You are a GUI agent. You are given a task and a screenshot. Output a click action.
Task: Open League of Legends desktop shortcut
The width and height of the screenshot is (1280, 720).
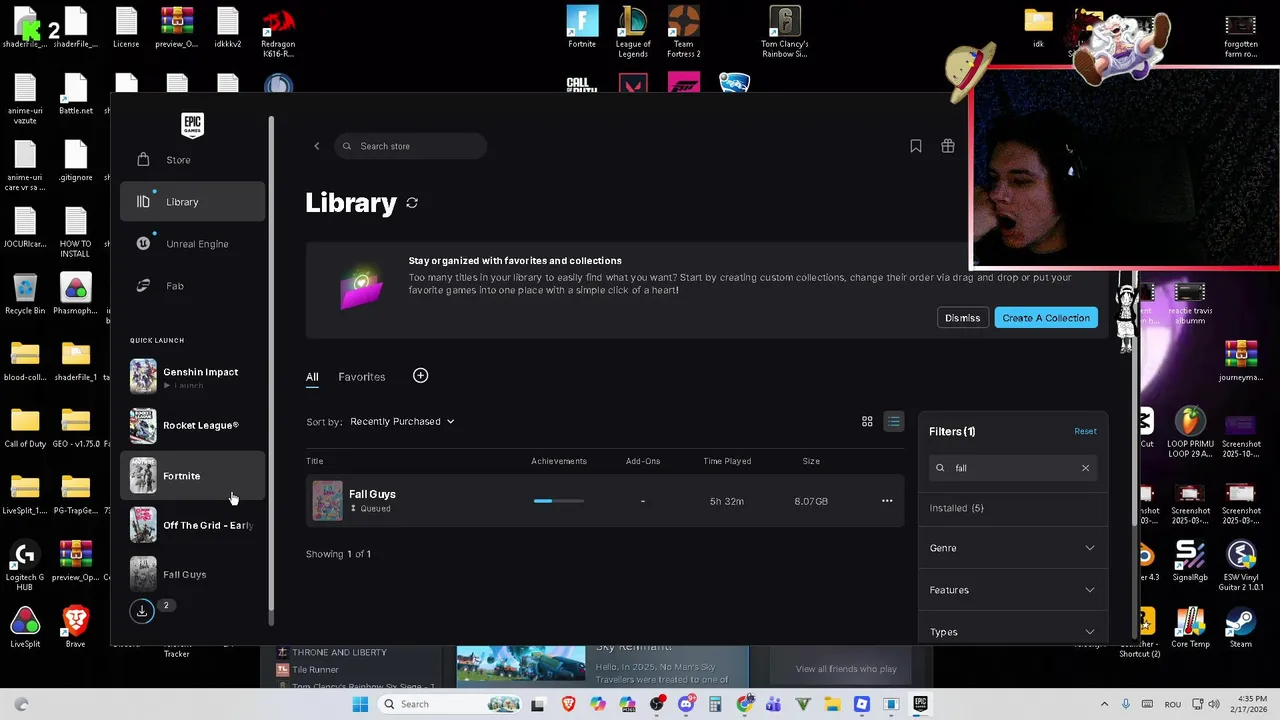pyautogui.click(x=633, y=32)
